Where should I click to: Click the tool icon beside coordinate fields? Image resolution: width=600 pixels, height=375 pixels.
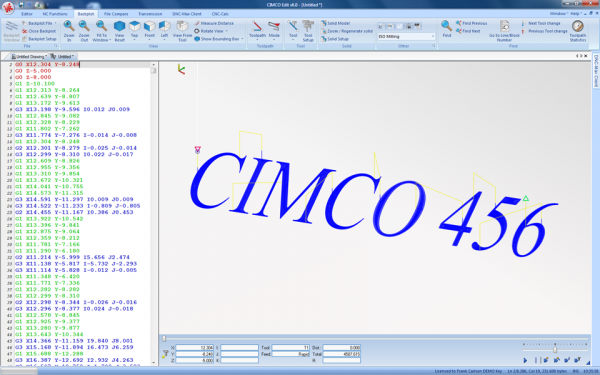(x=165, y=354)
